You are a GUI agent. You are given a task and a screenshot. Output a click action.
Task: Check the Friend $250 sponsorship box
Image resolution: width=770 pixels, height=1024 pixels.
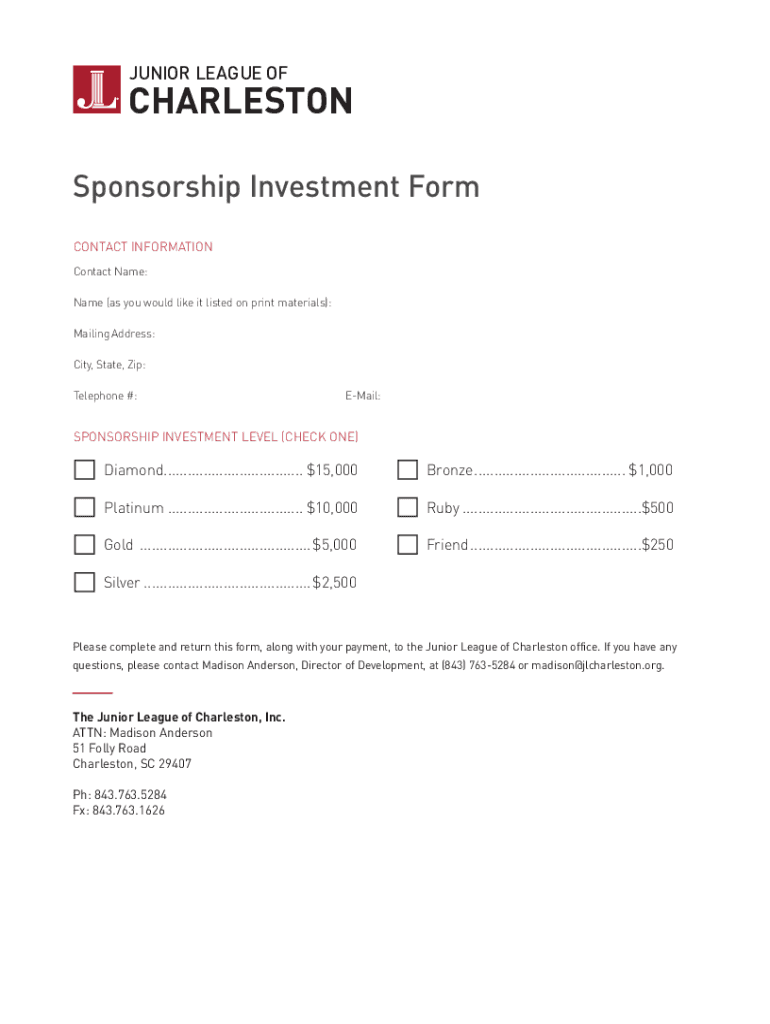coord(407,545)
